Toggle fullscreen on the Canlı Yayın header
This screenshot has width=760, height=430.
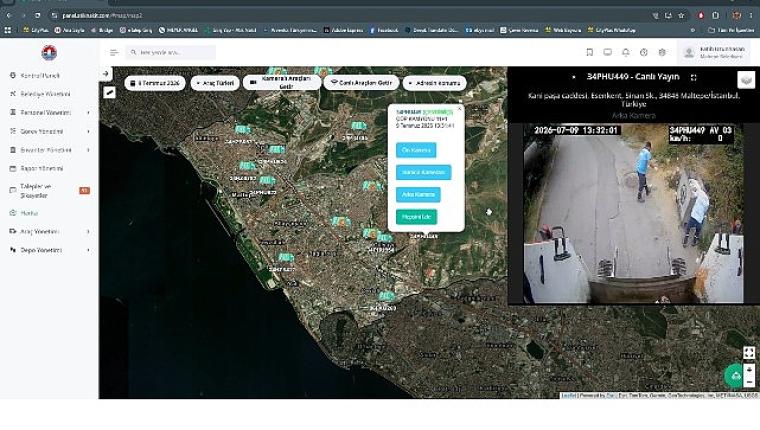pyautogui.click(x=694, y=77)
